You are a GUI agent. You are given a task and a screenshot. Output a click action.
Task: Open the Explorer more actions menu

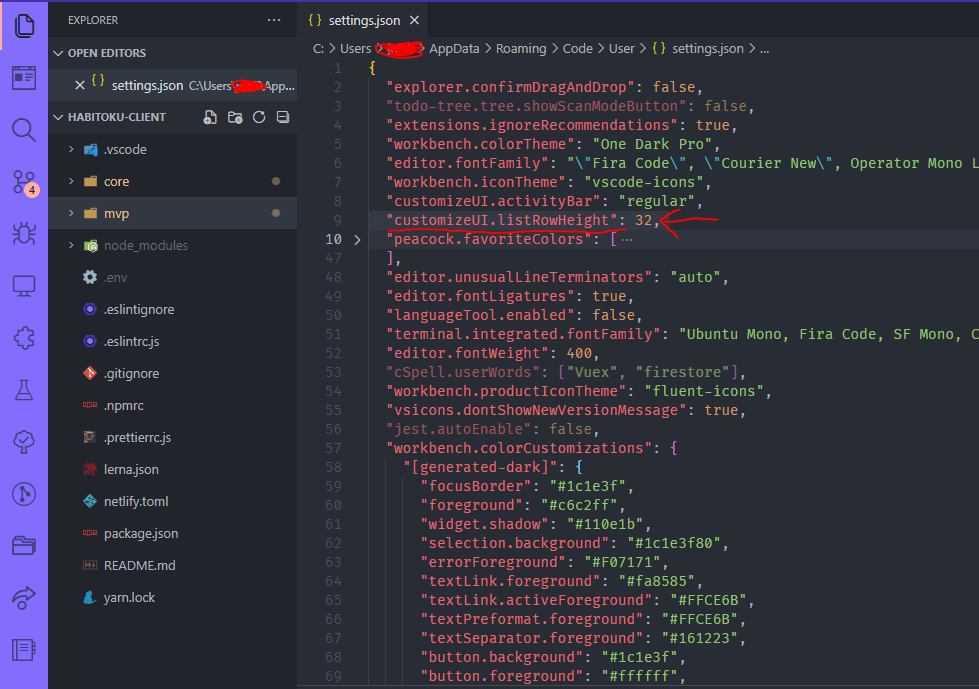[273, 20]
